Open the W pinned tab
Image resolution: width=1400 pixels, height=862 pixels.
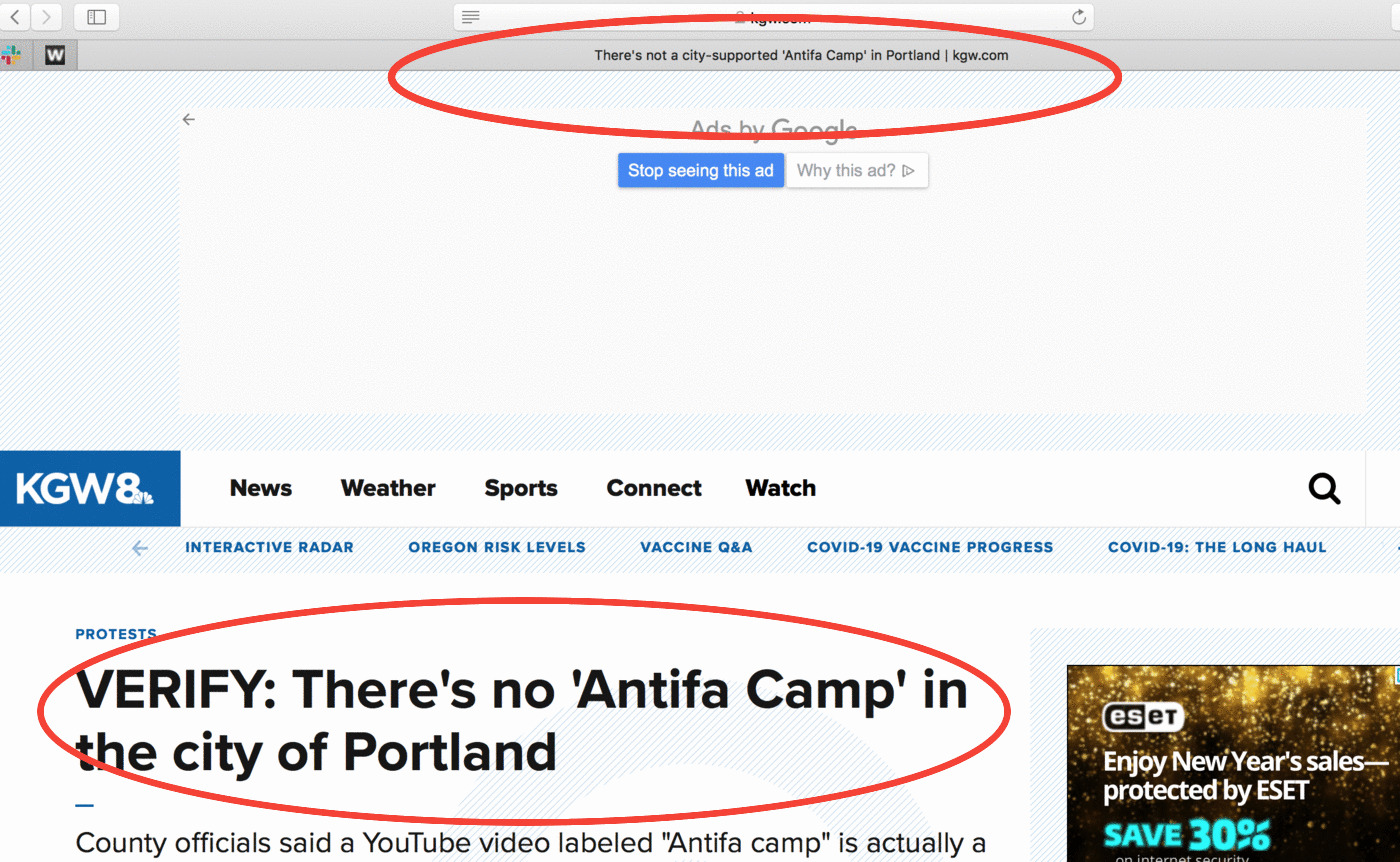pyautogui.click(x=55, y=55)
